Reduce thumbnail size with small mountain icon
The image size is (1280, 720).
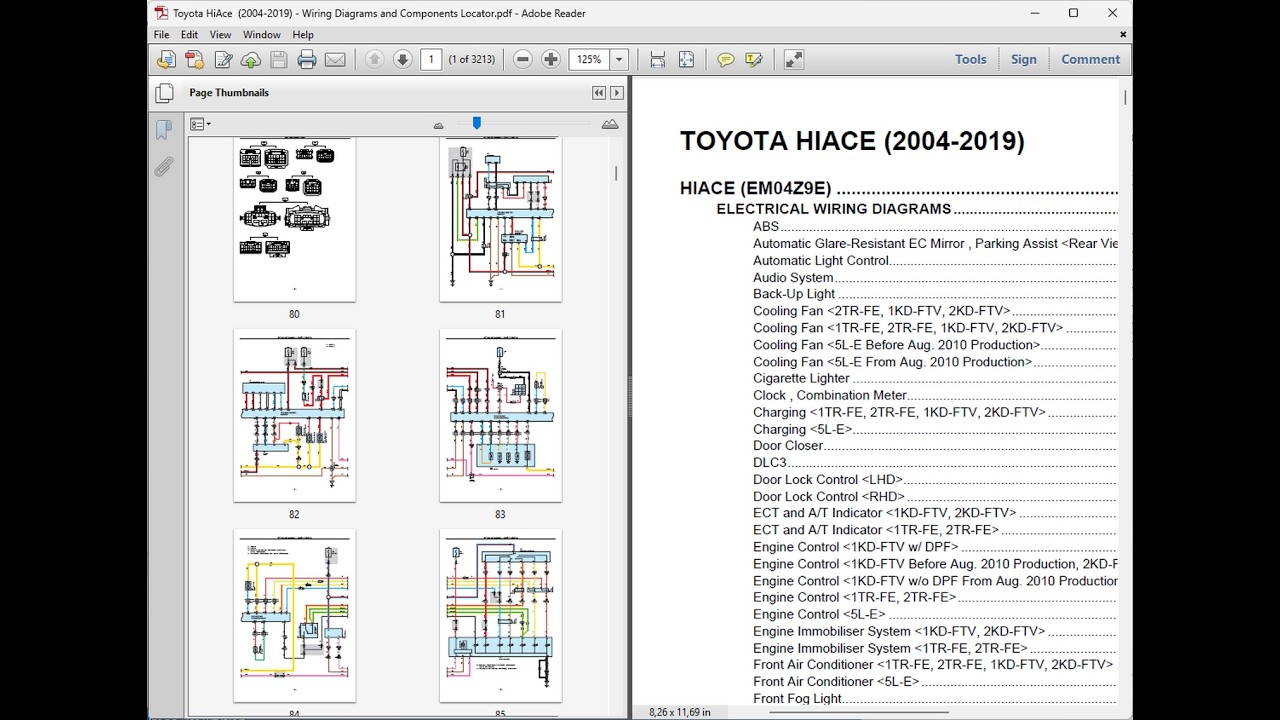(x=438, y=125)
